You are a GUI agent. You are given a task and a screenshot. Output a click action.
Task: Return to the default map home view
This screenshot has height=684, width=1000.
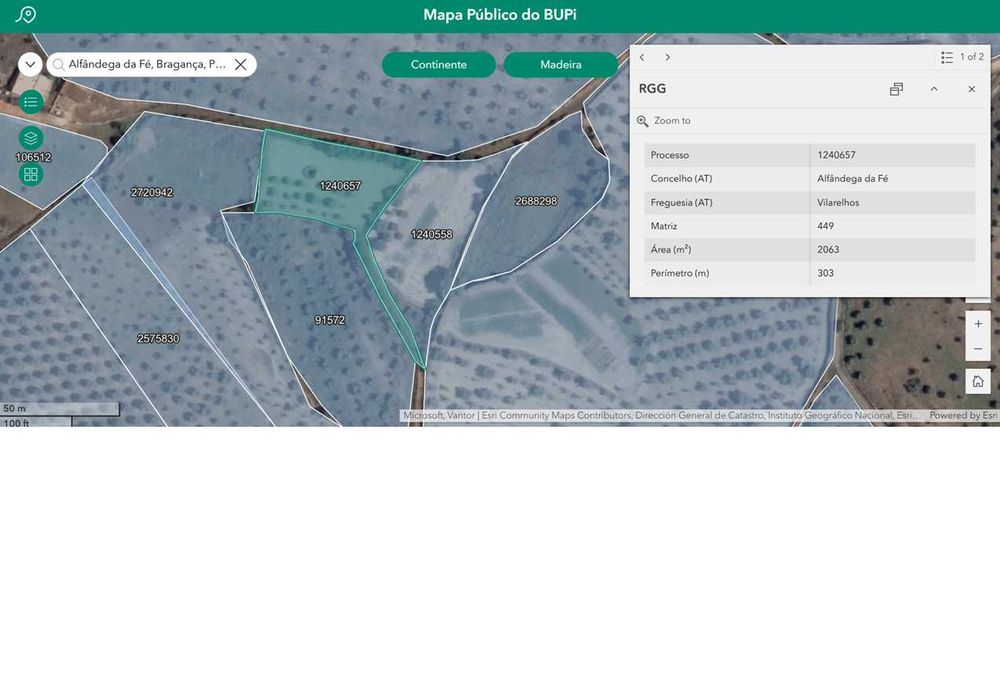978,381
